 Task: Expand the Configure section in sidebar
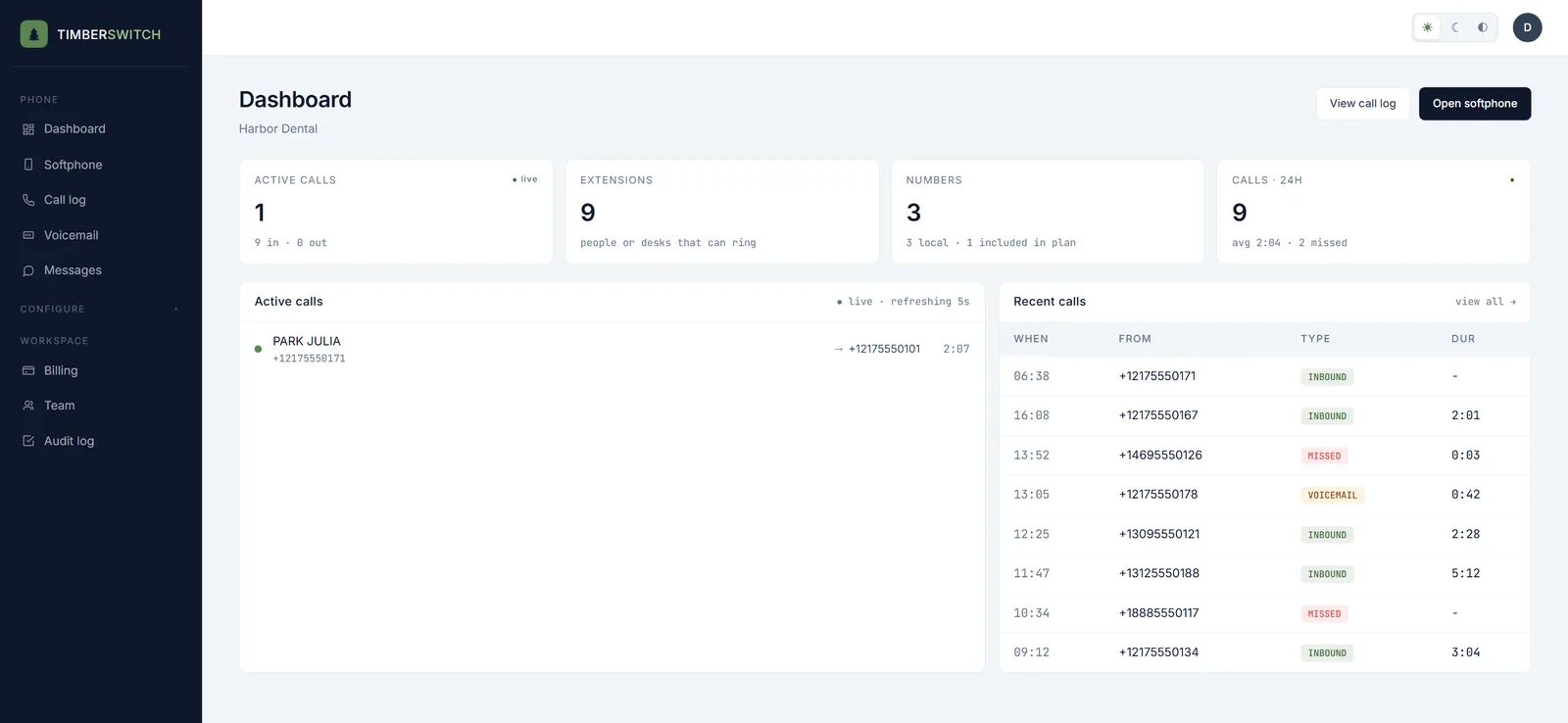click(x=101, y=309)
